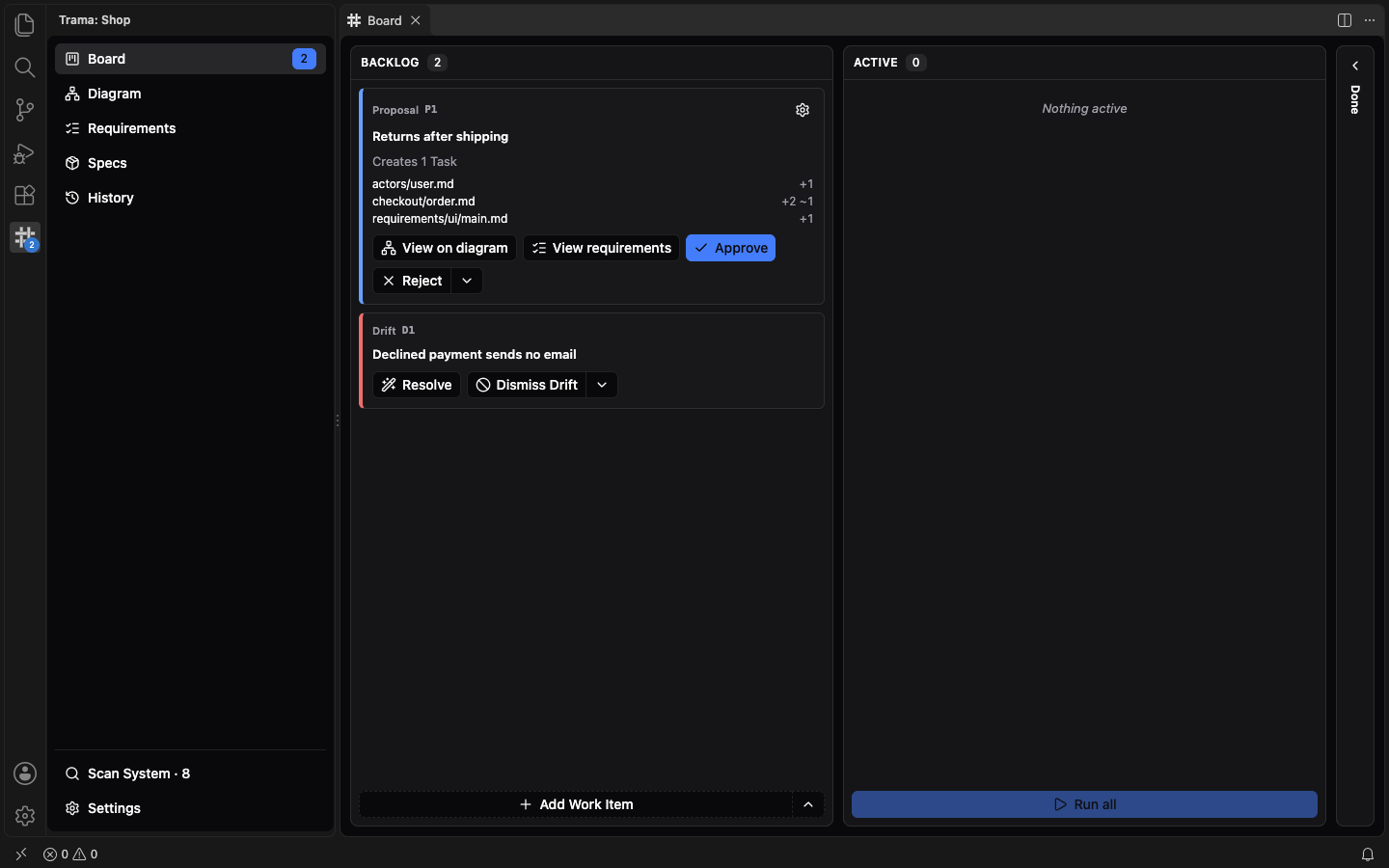
Task: Click Add Work Item
Action: (577, 804)
